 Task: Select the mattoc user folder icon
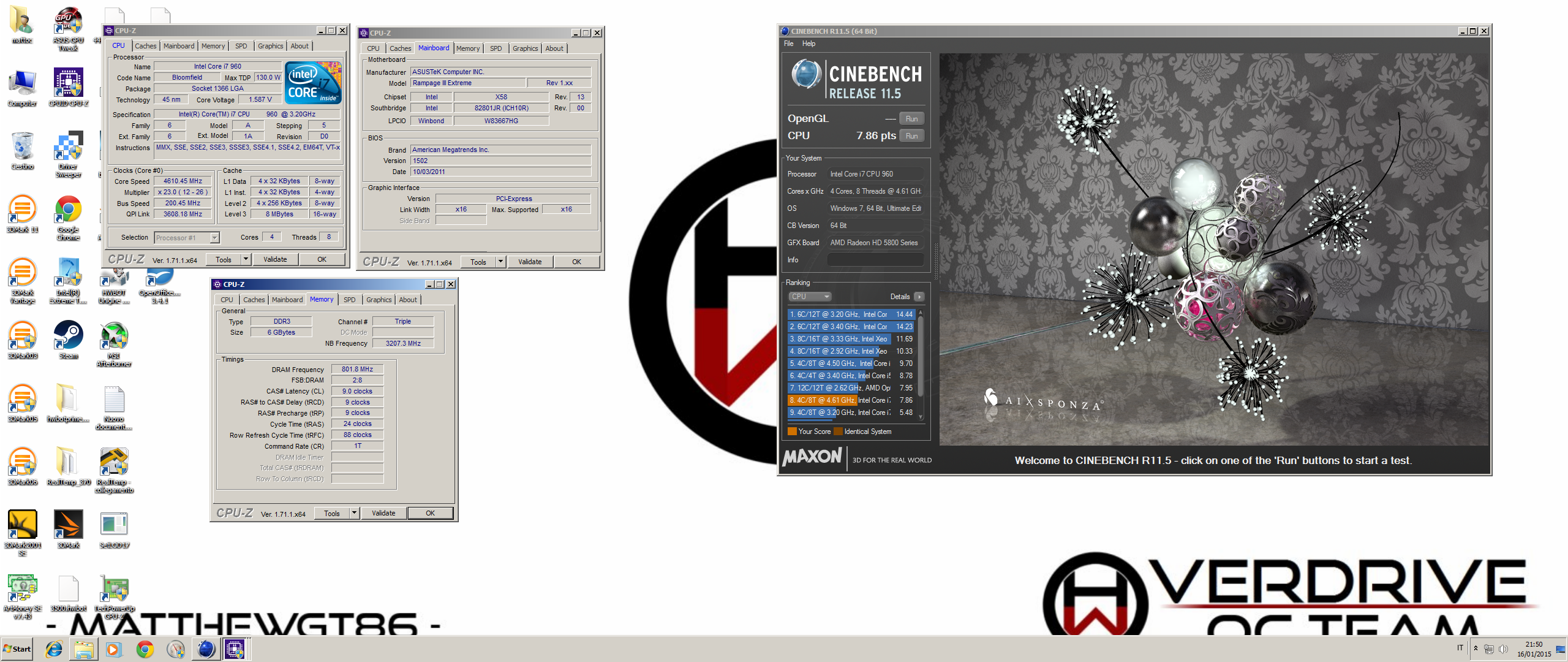click(x=22, y=25)
